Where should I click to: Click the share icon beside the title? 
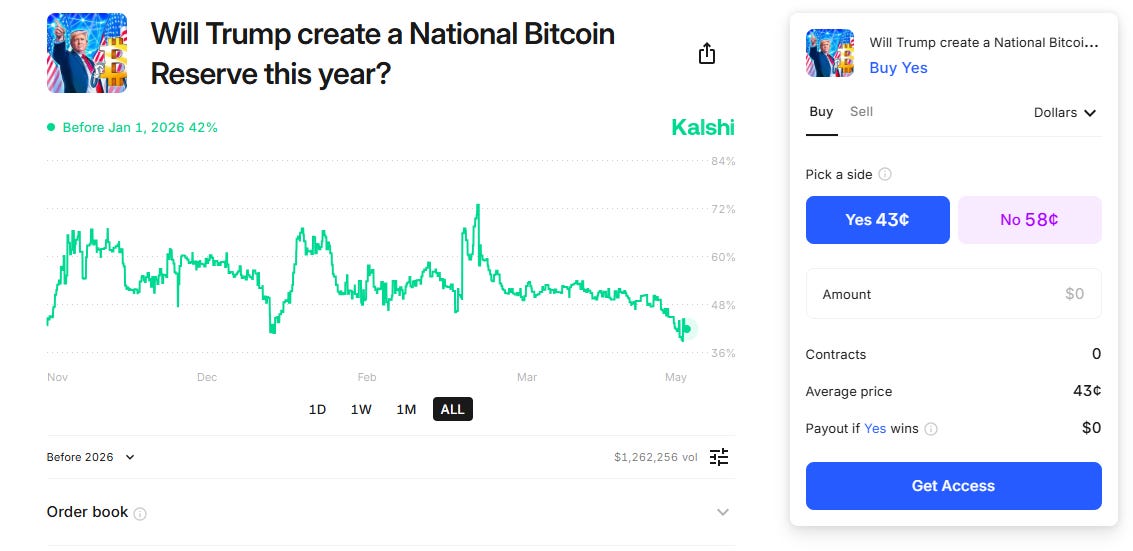click(707, 54)
